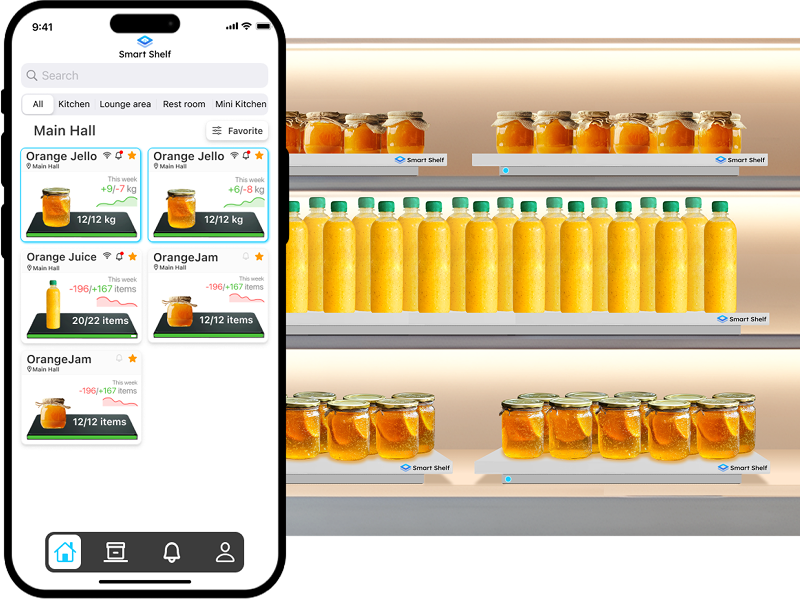Tap the green trend graph on +6/-8 kg card

(x=244, y=203)
